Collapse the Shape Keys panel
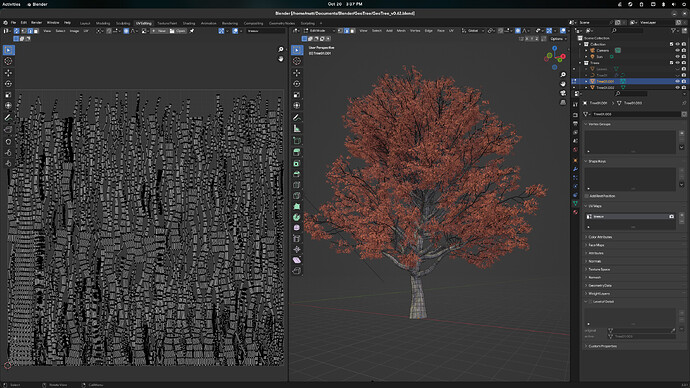690x388 pixels. [x=597, y=161]
